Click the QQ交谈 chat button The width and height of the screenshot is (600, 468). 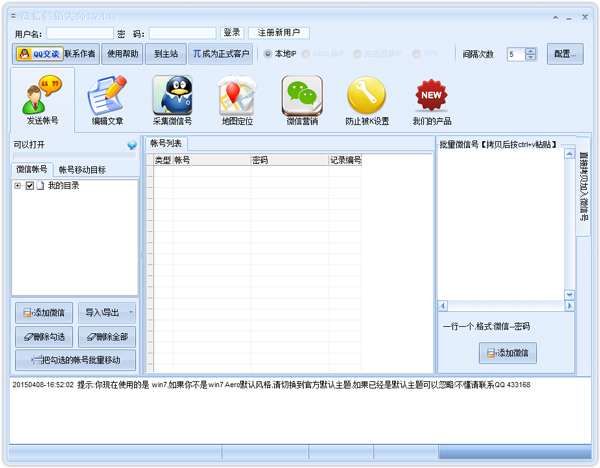click(x=39, y=54)
